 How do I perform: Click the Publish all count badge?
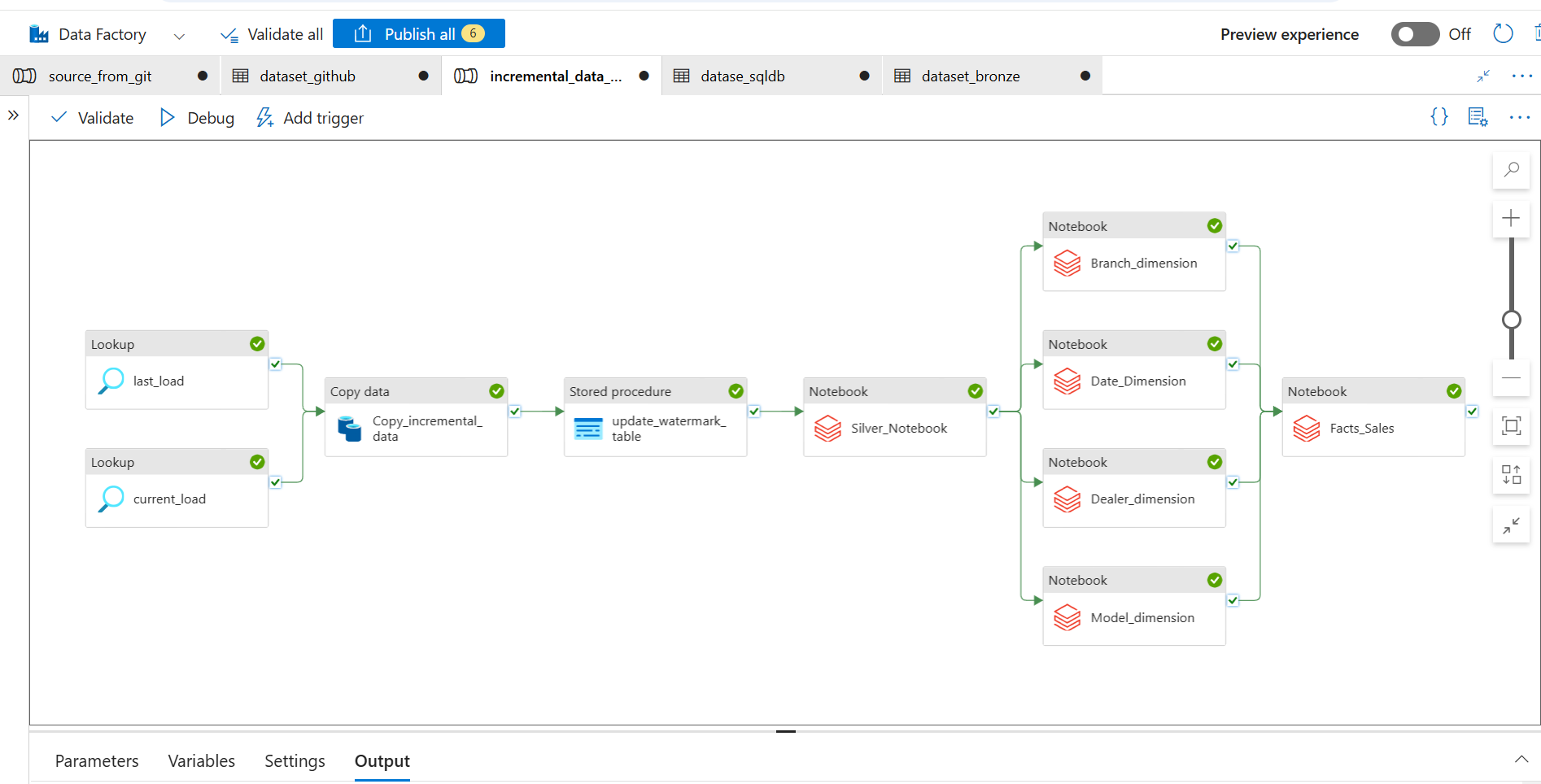pyautogui.click(x=473, y=33)
